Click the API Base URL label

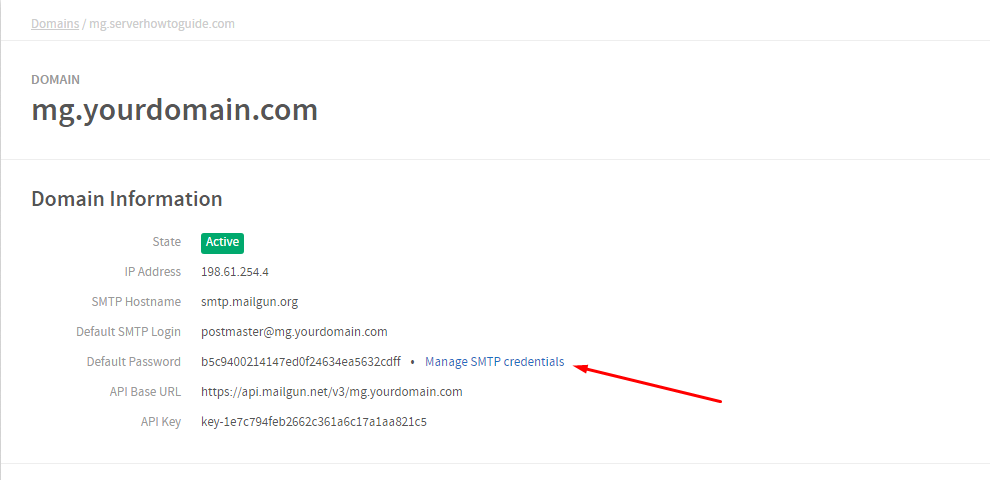pos(145,392)
